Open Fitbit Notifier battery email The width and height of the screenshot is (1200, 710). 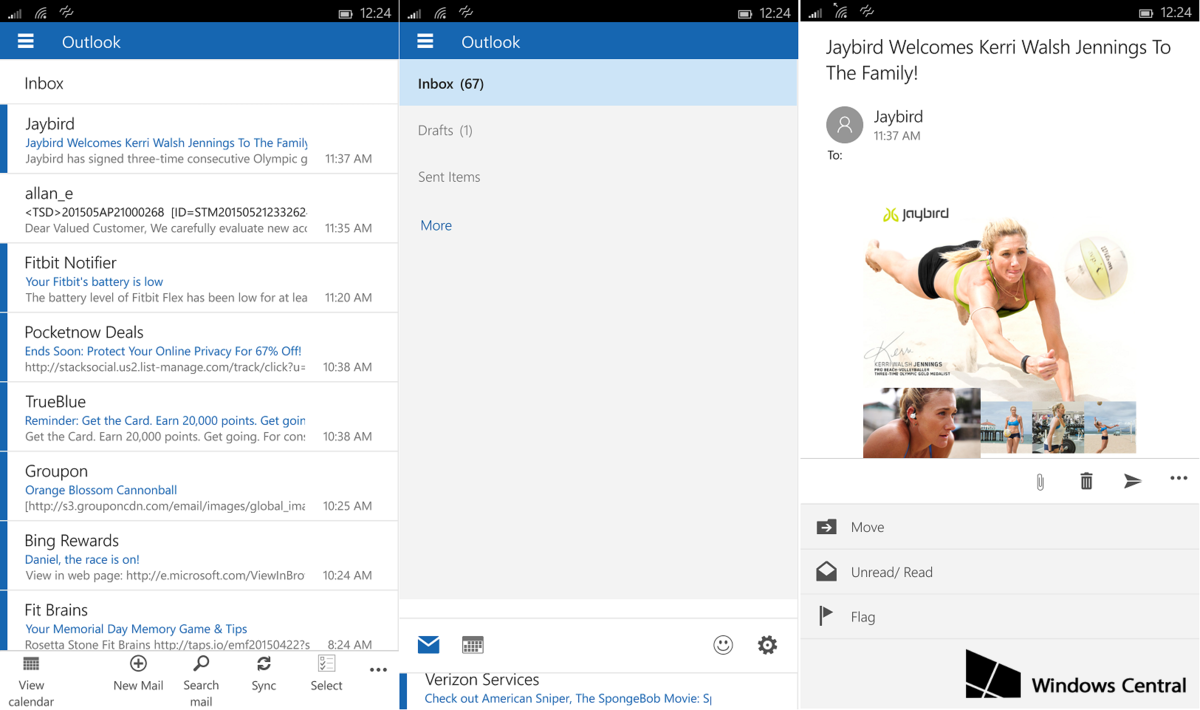[199, 278]
